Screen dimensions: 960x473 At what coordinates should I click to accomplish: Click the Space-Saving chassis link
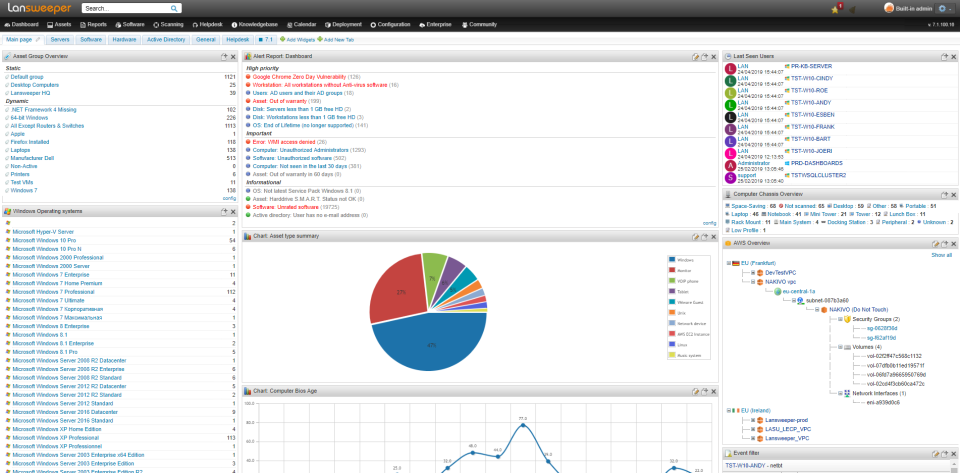click(x=749, y=206)
